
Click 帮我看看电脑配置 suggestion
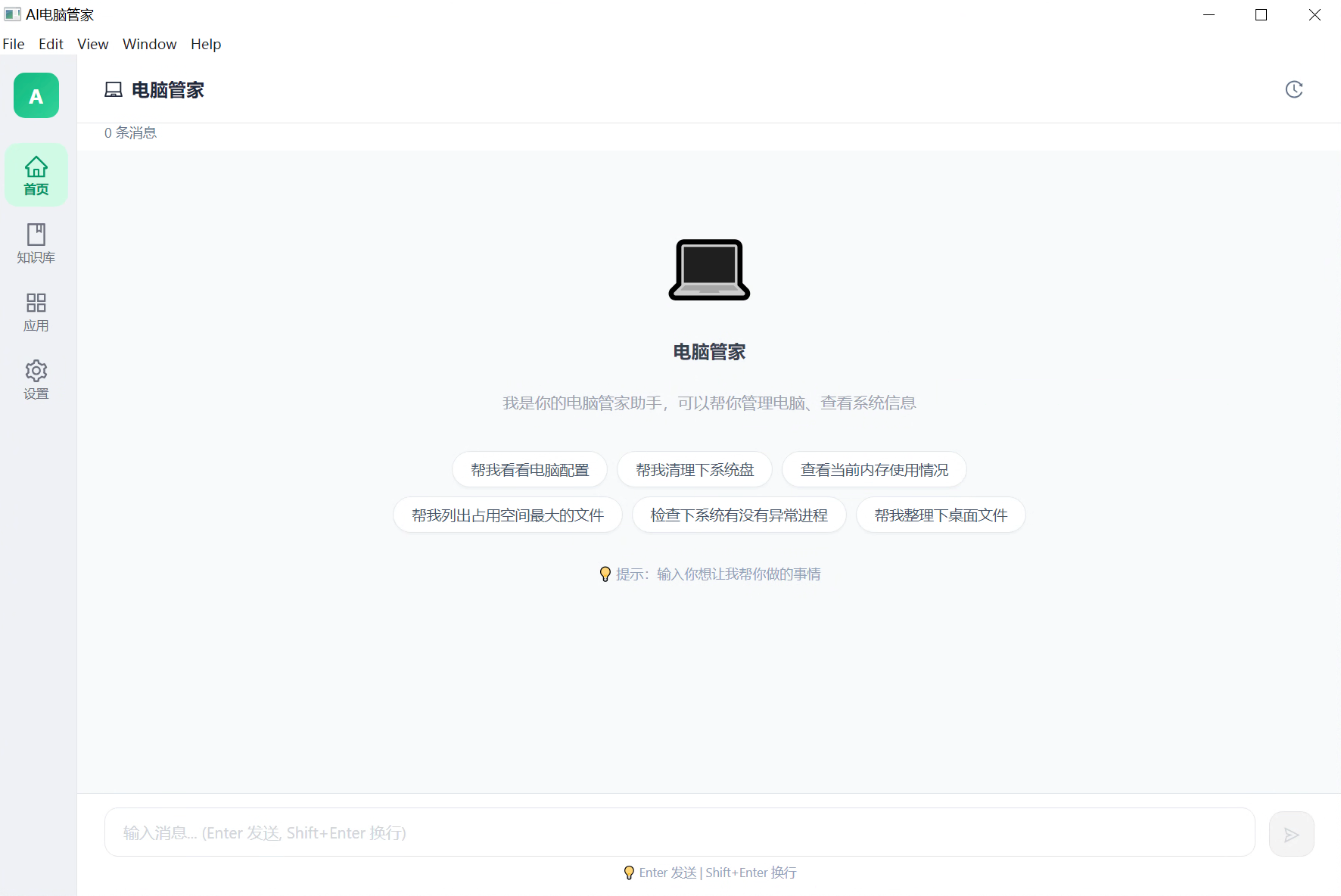(529, 469)
